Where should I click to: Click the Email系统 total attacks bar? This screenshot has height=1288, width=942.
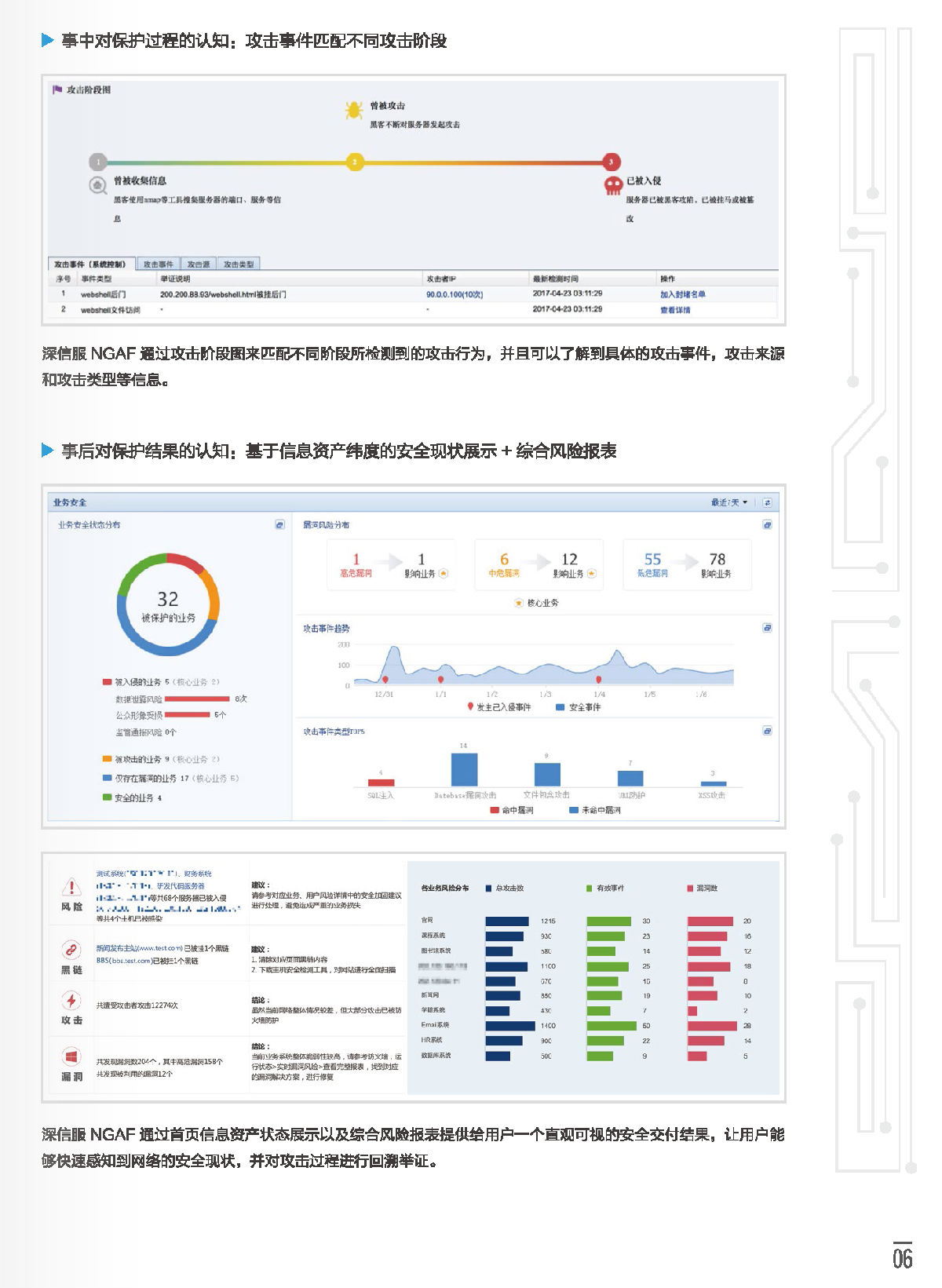point(510,1026)
